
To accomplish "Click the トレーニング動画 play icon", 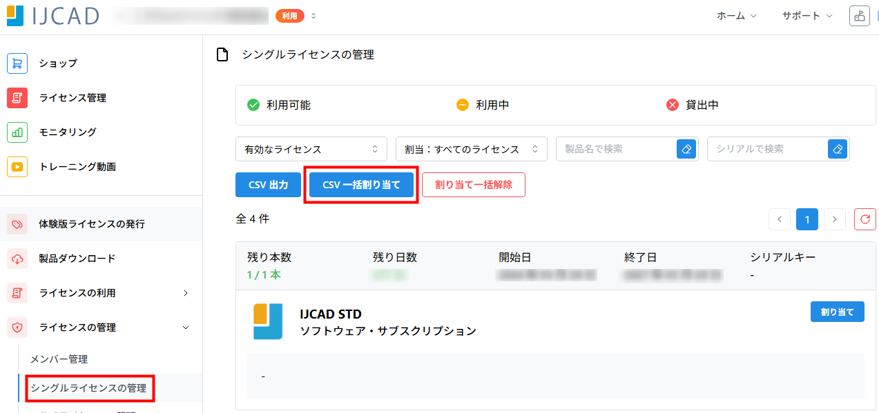I will click(x=17, y=167).
